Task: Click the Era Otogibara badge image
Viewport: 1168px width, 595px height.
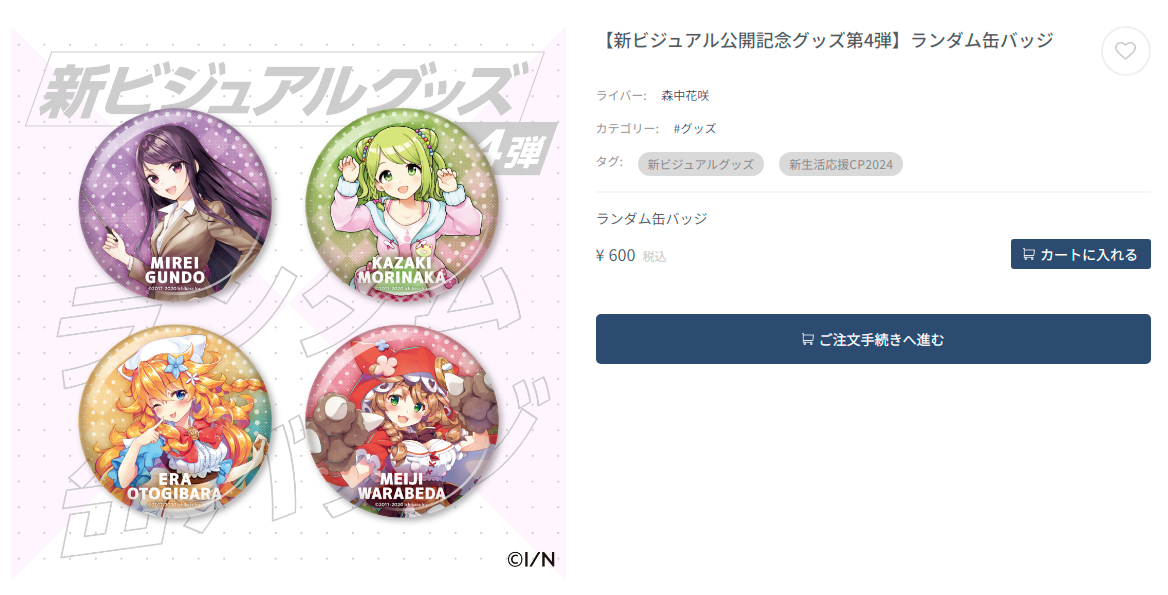Action: (176, 423)
